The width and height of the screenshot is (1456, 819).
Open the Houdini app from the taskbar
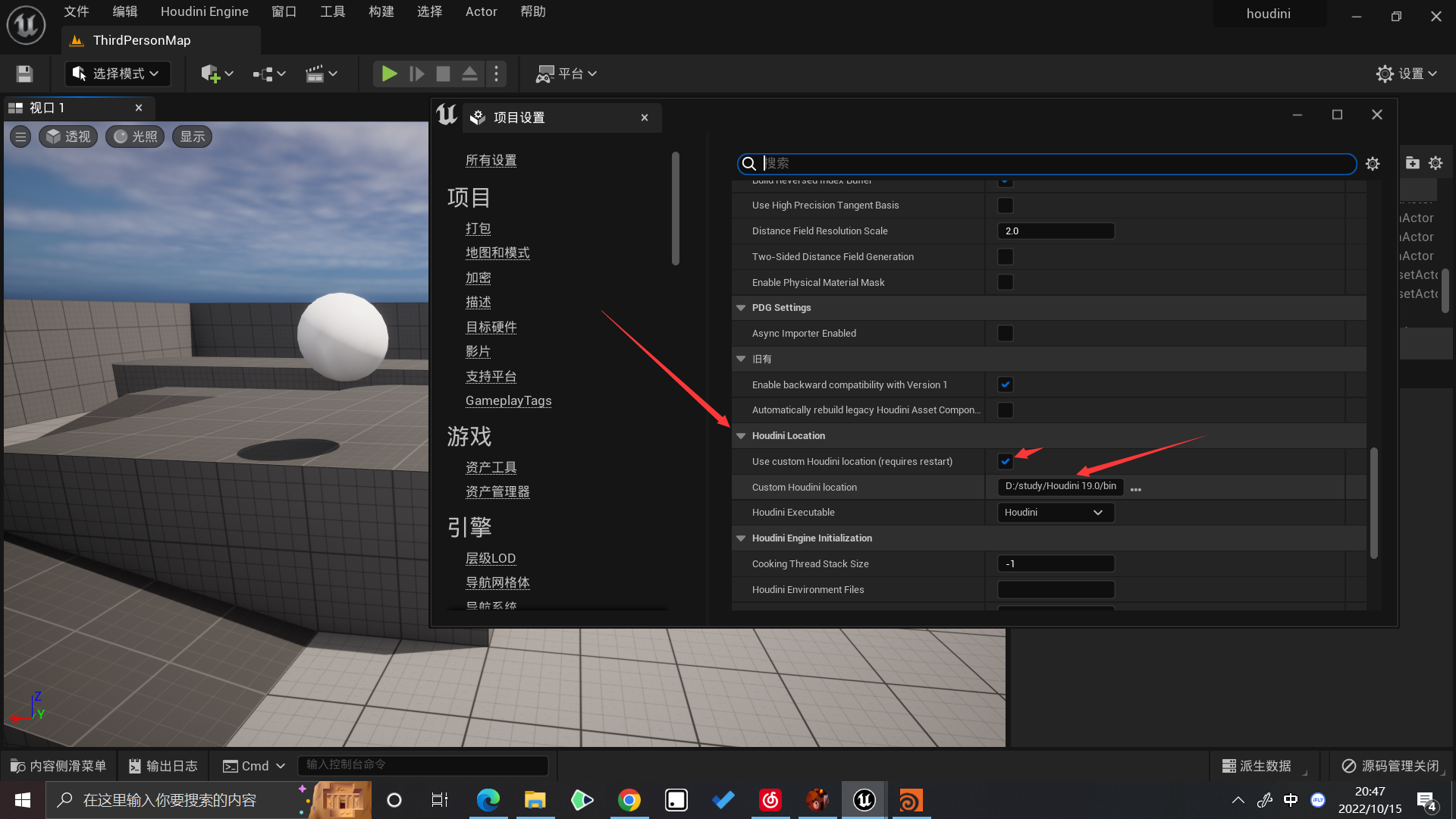tap(911, 800)
